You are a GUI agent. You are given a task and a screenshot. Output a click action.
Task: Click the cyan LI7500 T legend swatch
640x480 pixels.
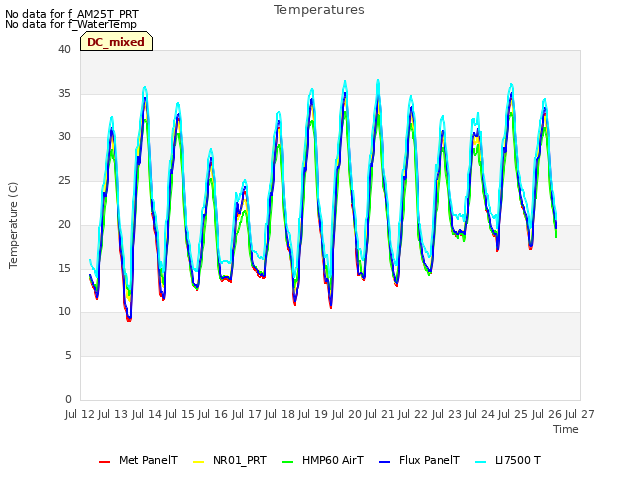pos(481,462)
